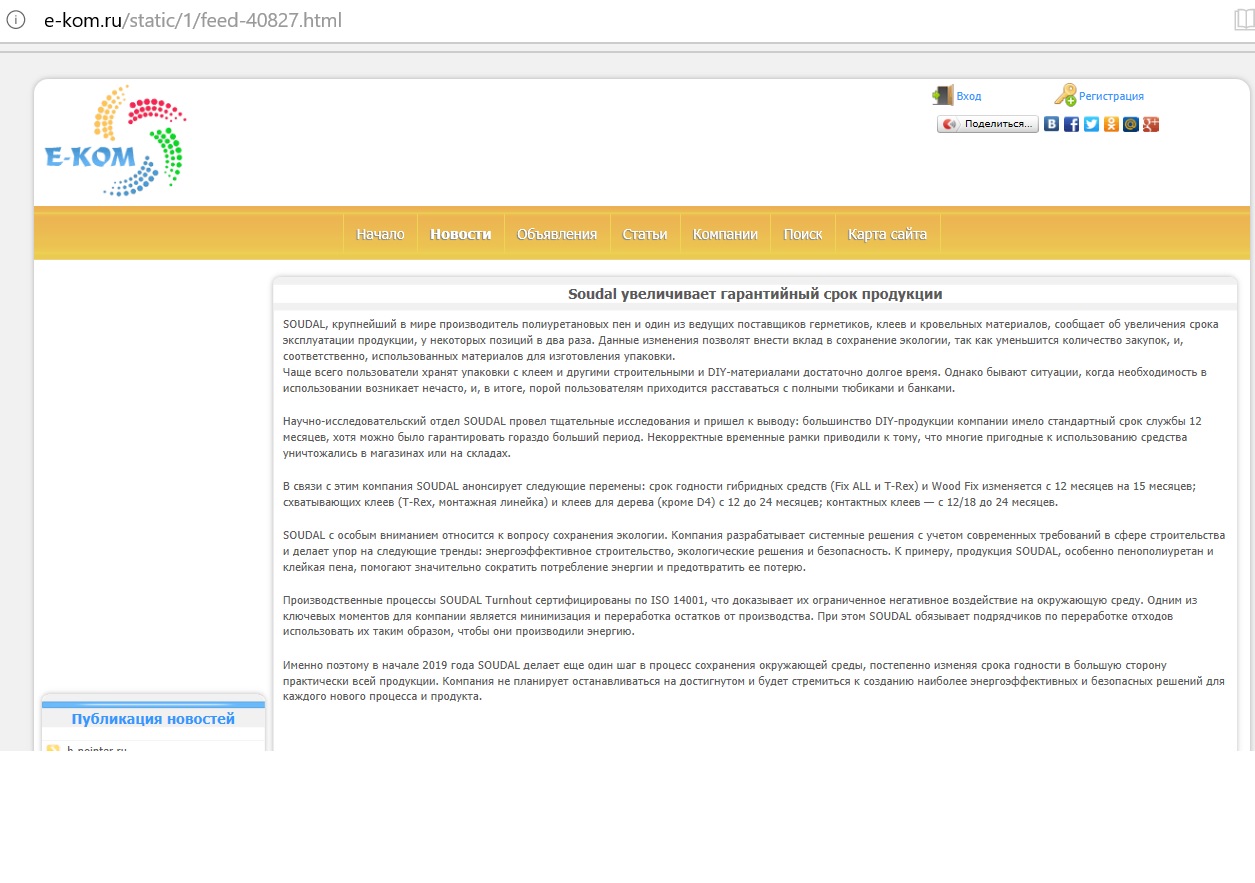Click paragraph starting 'В связи с этим компания'
1255x883 pixels.
point(739,494)
